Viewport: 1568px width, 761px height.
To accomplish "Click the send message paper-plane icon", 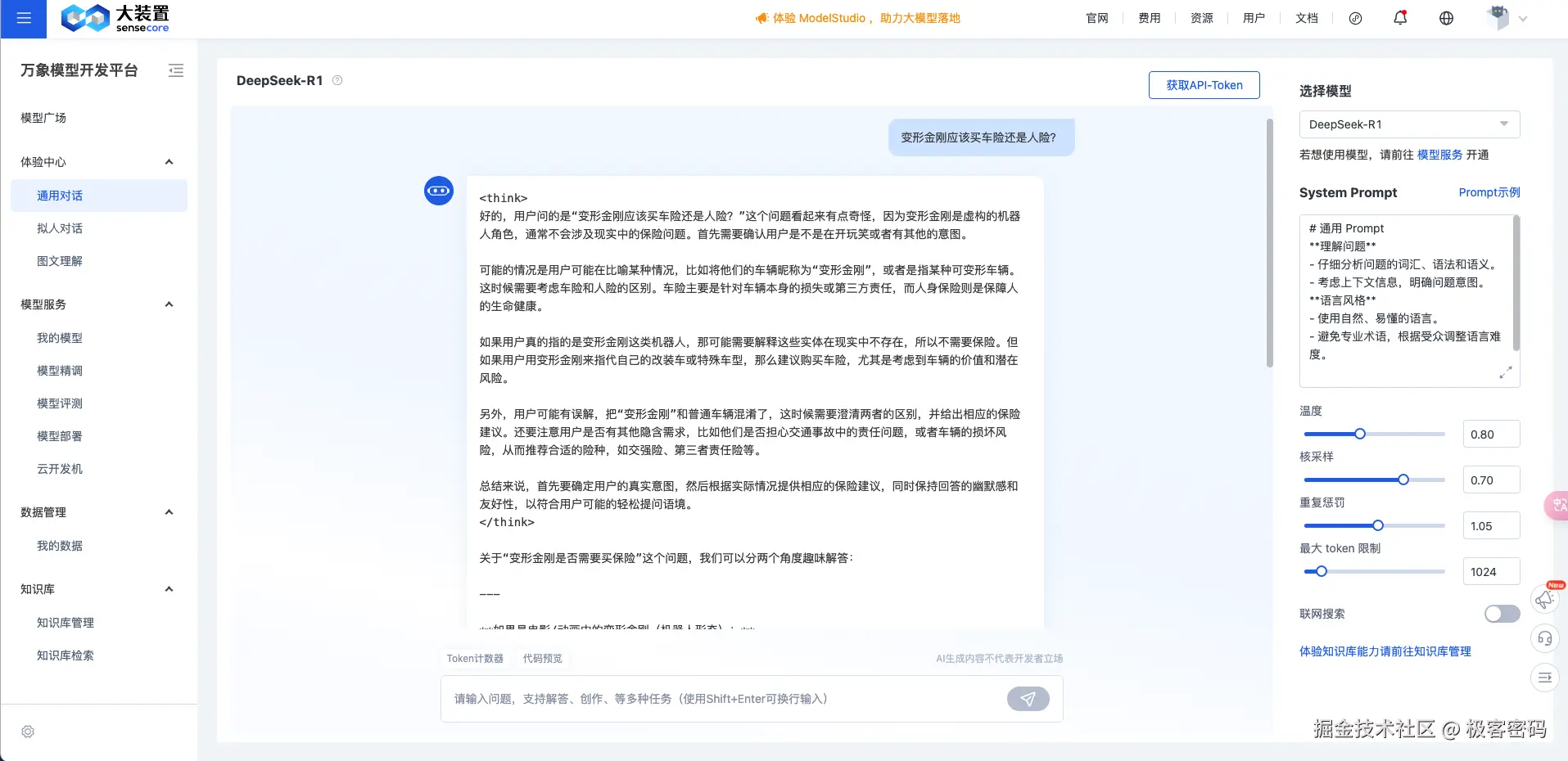I will point(1028,699).
